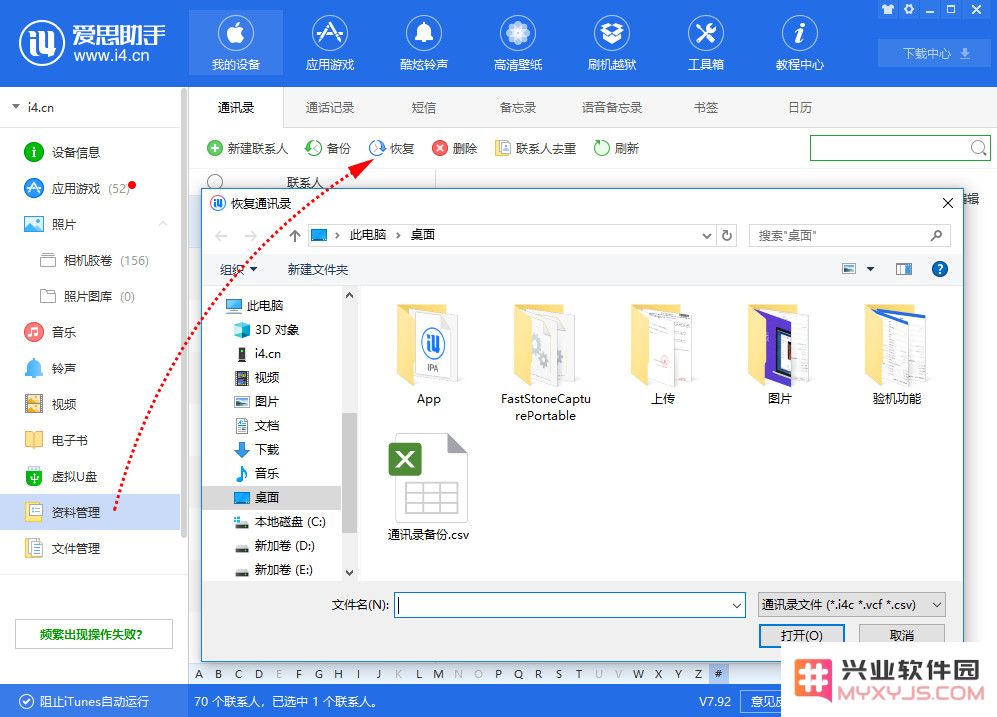Open the 工具箱 toolbox icon

point(706,43)
